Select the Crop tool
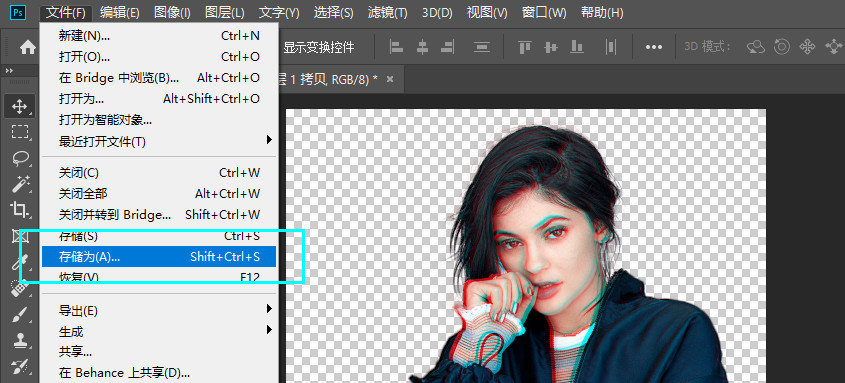Image resolution: width=845 pixels, height=383 pixels. 19,209
